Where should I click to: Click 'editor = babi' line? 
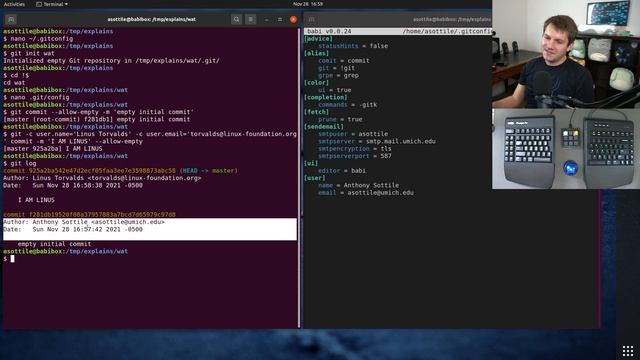(342, 171)
